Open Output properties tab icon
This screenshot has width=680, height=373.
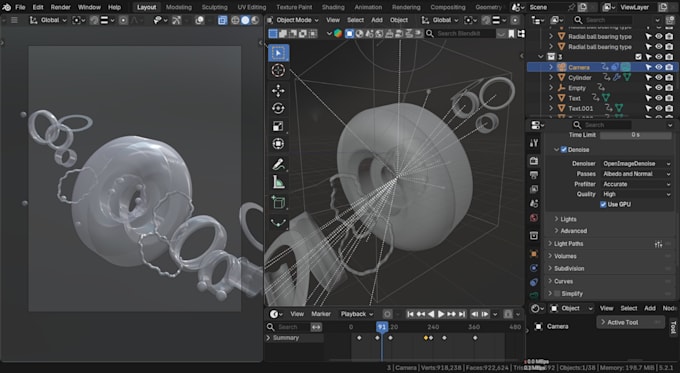coord(534,175)
